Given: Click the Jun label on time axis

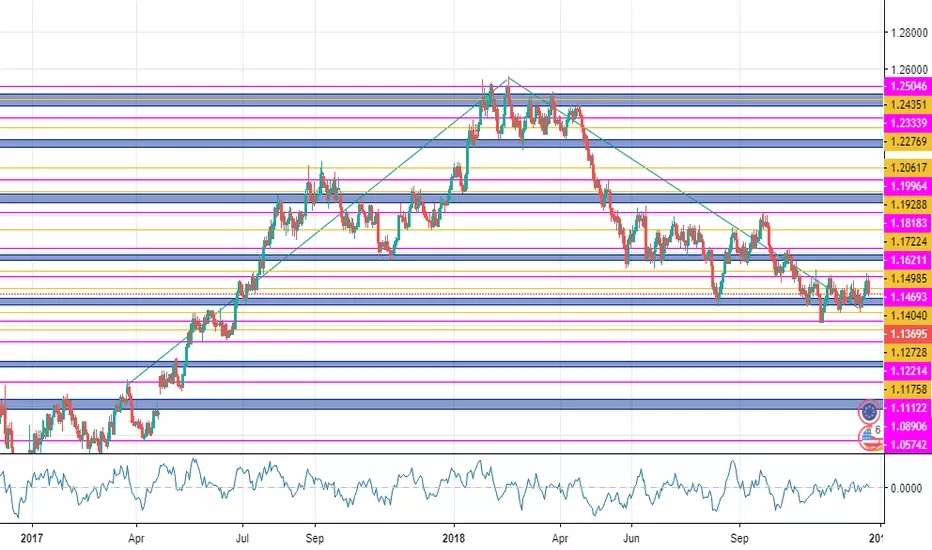Looking at the screenshot, I should pos(631,538).
